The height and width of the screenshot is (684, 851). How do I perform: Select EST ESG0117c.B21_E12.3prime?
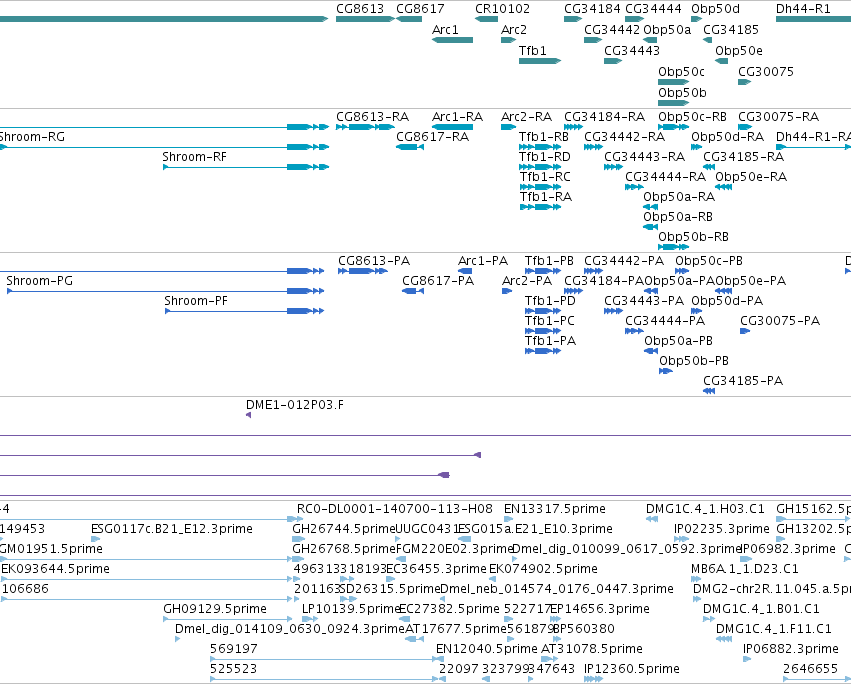96,539
